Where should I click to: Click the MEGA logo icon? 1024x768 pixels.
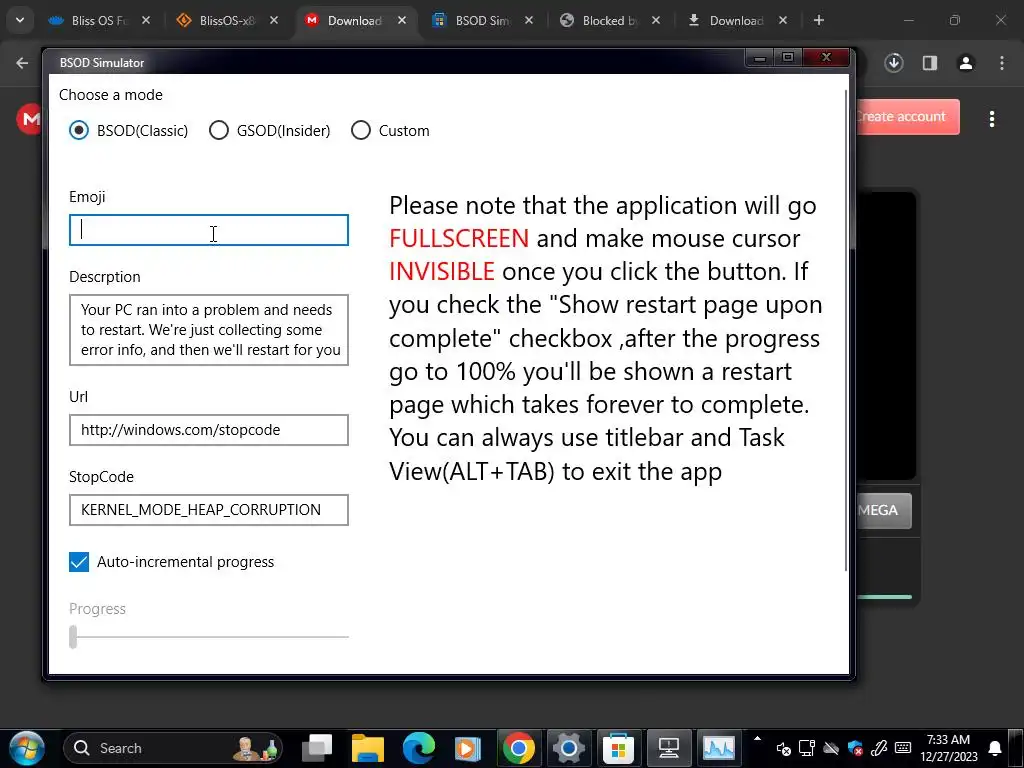point(29,119)
